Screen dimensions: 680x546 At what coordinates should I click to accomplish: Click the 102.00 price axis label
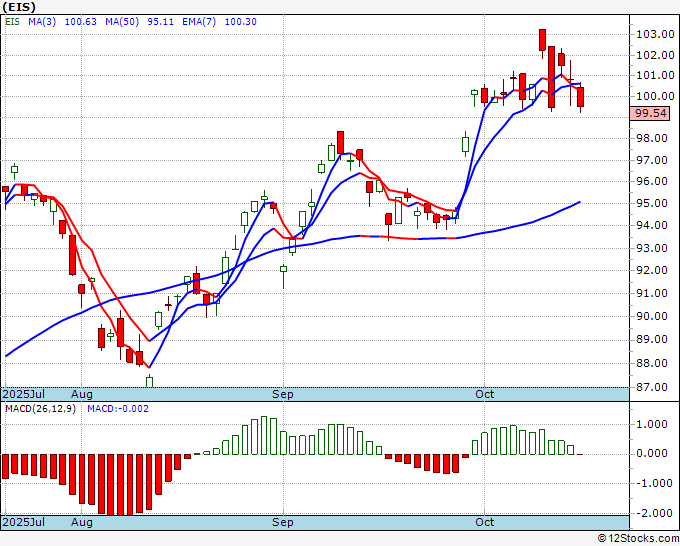[x=655, y=55]
